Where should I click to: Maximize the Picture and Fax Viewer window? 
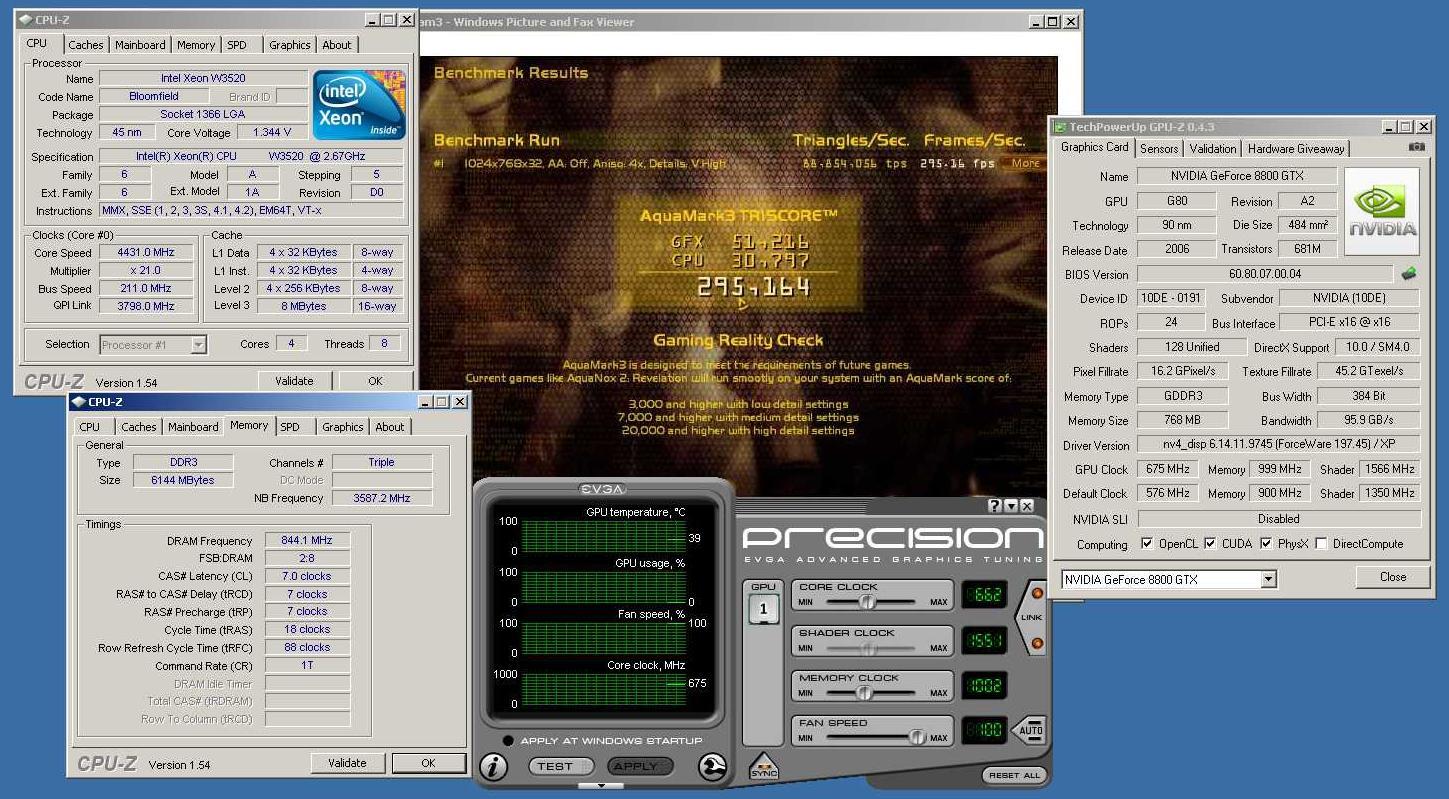tap(1053, 21)
